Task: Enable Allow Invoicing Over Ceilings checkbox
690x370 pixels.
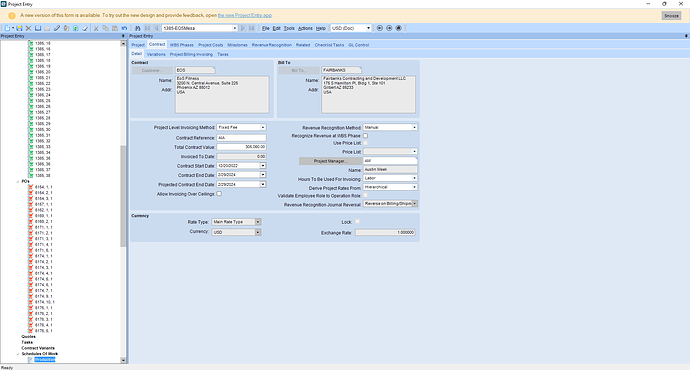Action: pyautogui.click(x=219, y=194)
